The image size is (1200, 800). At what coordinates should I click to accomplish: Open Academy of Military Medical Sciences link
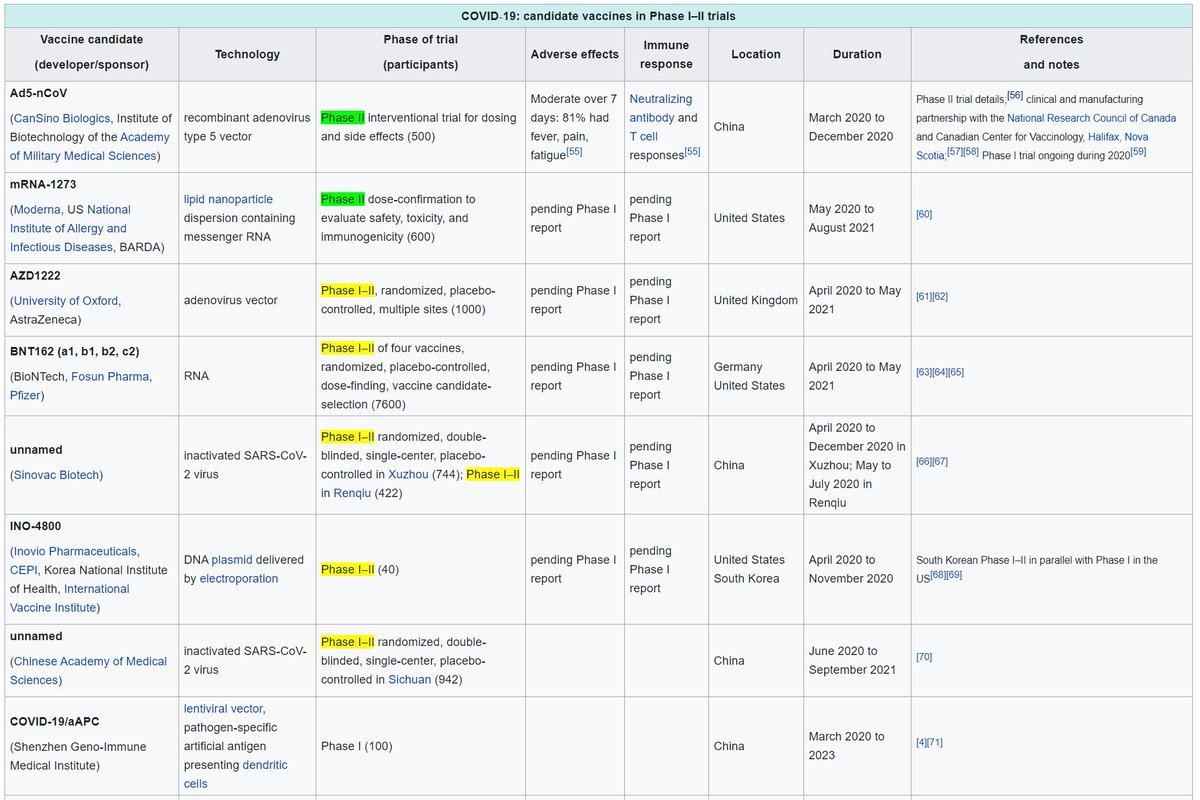[x=90, y=146]
